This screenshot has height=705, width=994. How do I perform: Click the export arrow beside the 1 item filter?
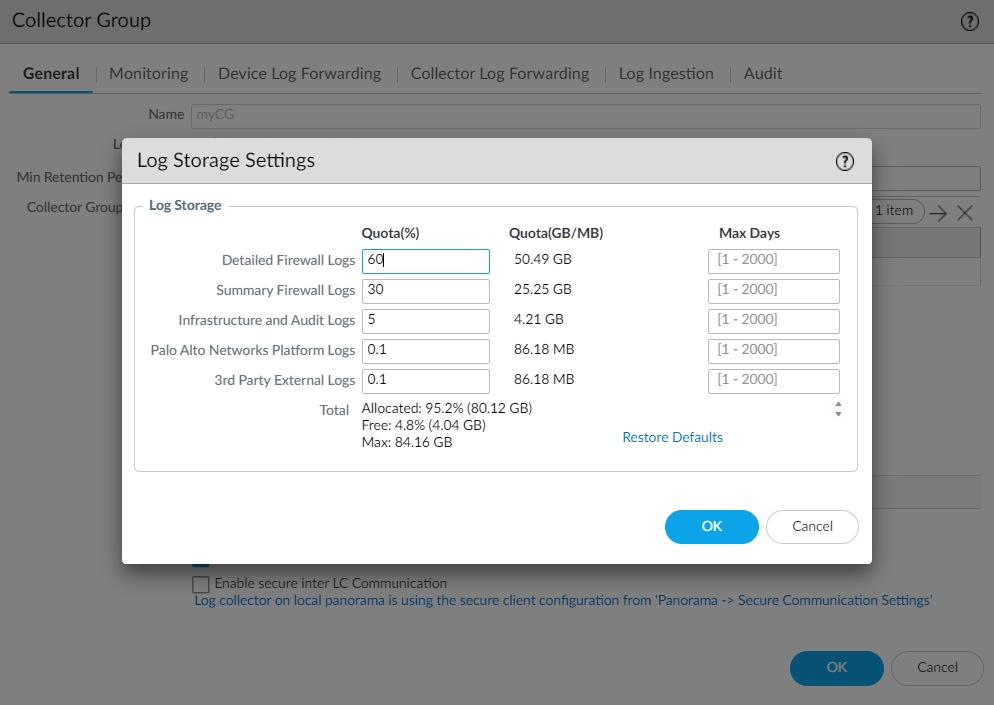pos(936,211)
